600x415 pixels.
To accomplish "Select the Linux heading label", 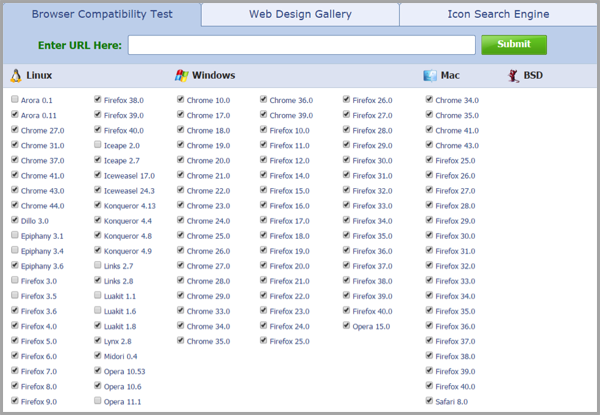I will [x=39, y=75].
